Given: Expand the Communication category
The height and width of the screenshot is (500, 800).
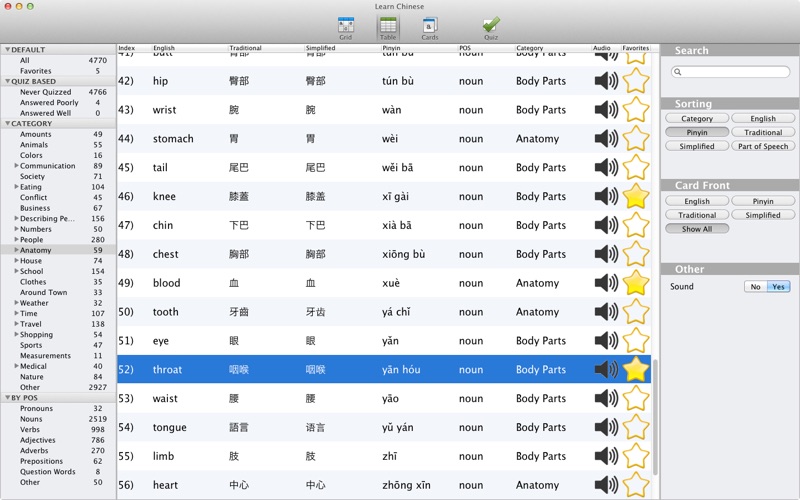Looking at the screenshot, I should pos(16,166).
